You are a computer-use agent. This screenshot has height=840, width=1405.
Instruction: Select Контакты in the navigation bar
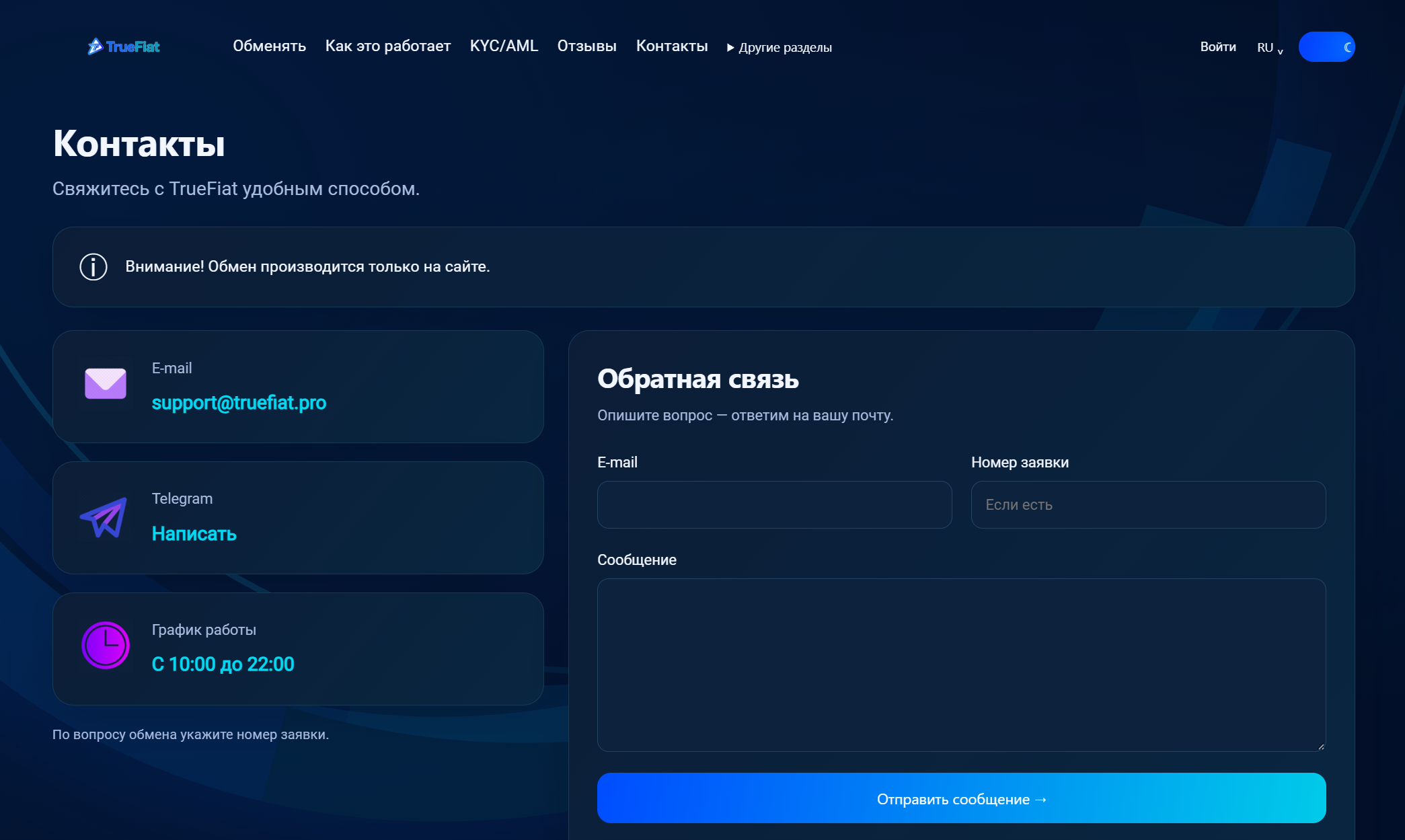[672, 46]
